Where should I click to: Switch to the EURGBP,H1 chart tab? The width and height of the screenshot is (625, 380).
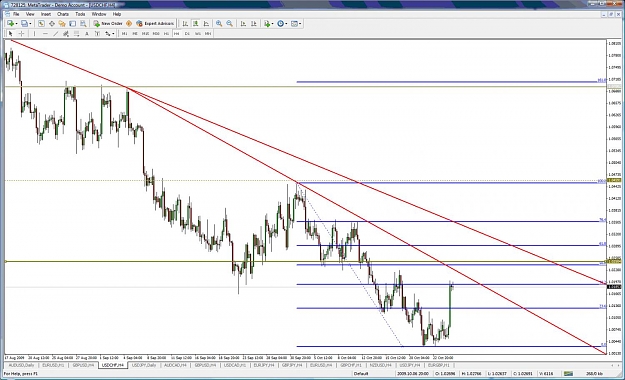pyautogui.click(x=438, y=365)
